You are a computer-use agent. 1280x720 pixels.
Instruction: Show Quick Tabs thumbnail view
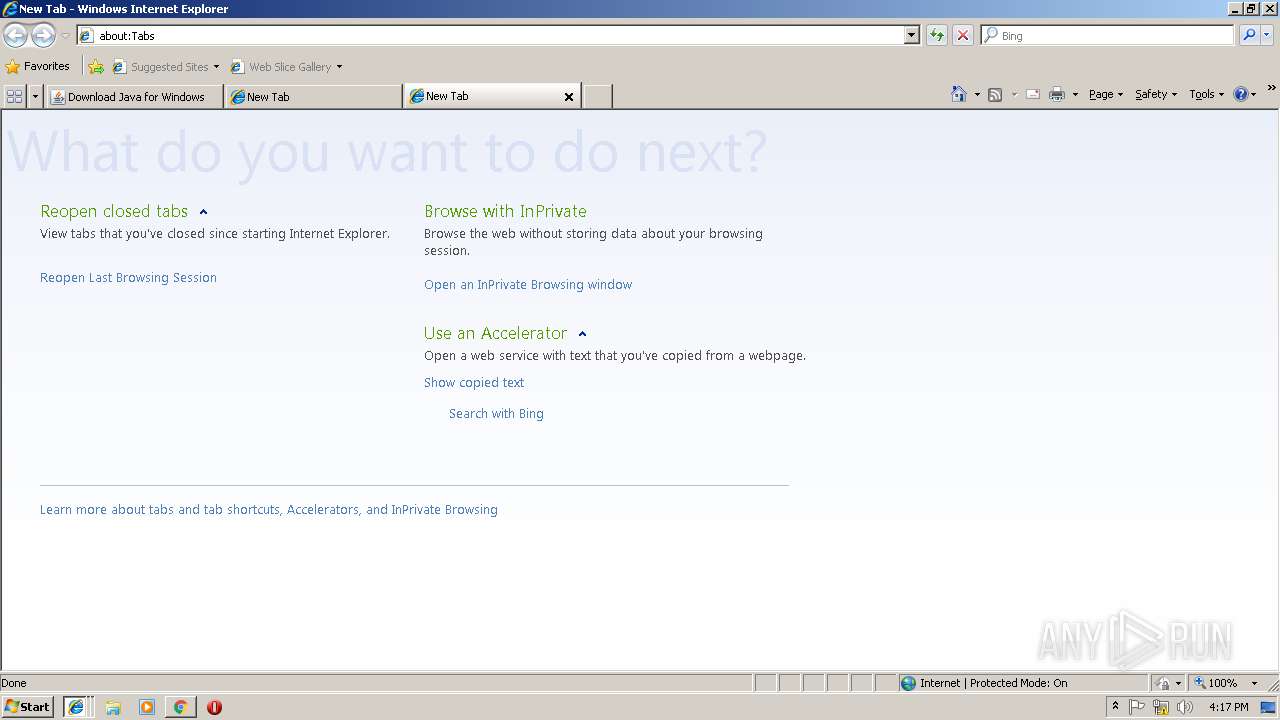(x=14, y=96)
